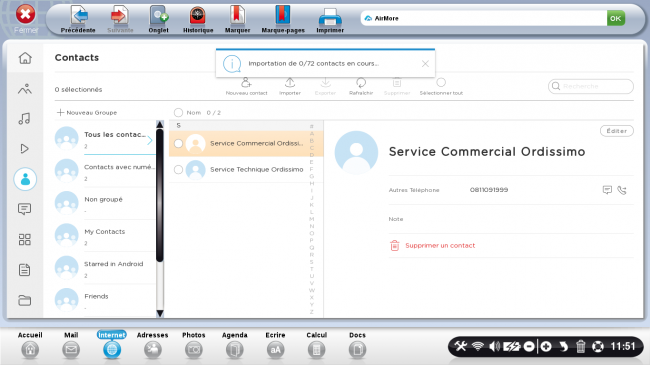Viewport: 650px width, 365px height.
Task: Select the Non groupé group
Action: 105,204
